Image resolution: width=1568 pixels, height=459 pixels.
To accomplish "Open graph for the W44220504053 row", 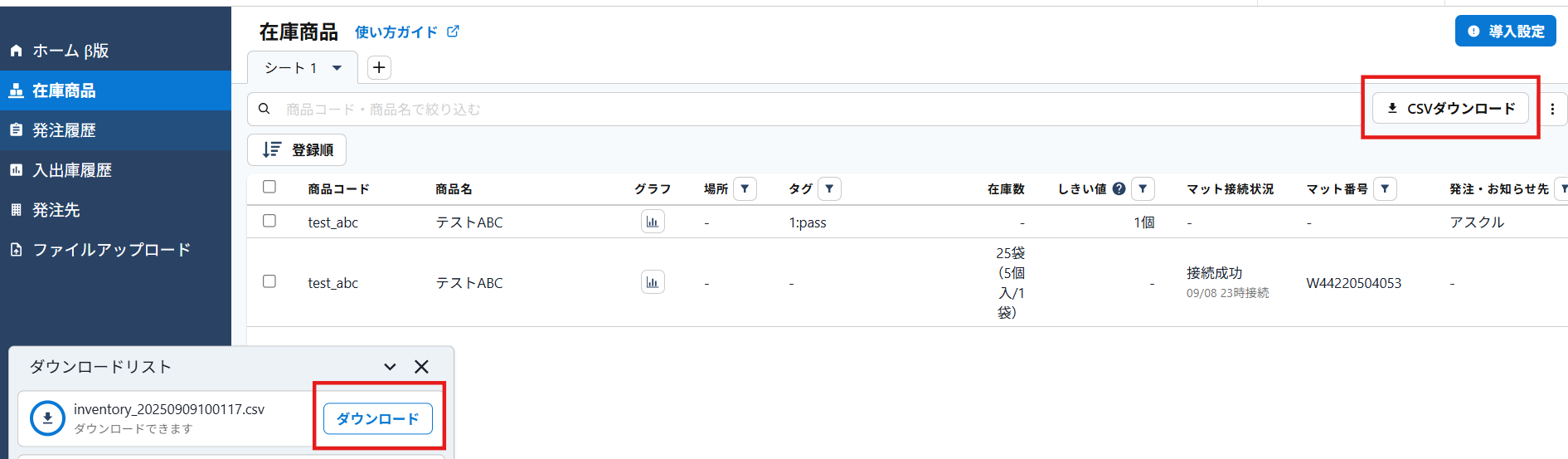I will pyautogui.click(x=653, y=282).
